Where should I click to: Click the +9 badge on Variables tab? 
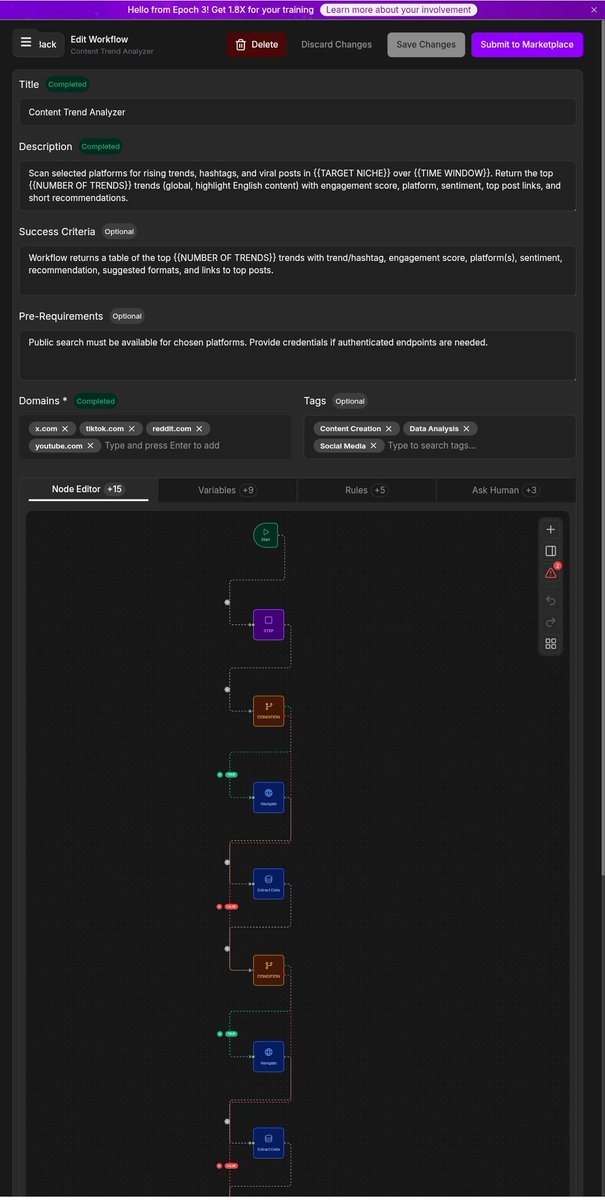tap(248, 490)
